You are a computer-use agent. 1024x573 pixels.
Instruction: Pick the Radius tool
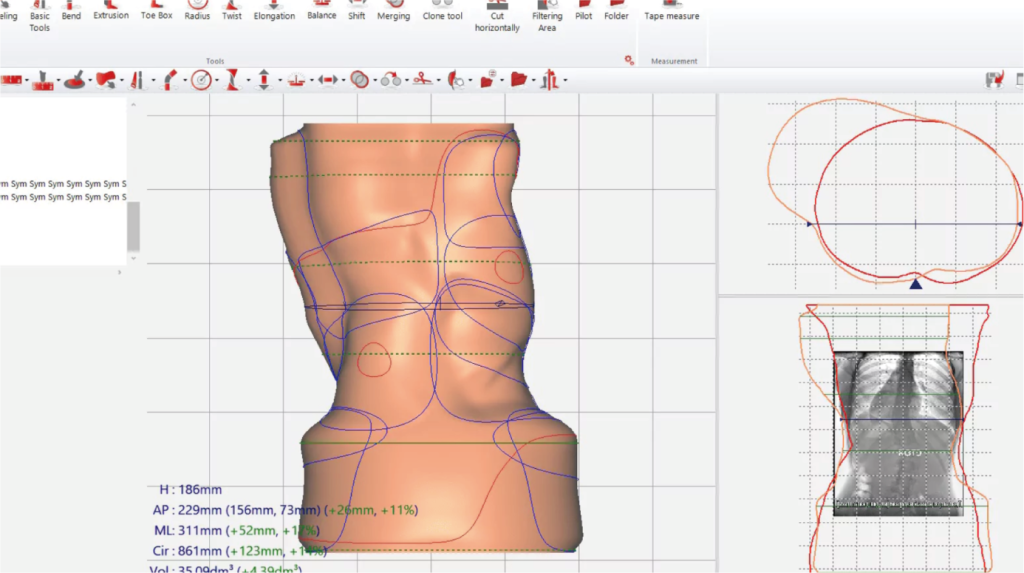[197, 11]
